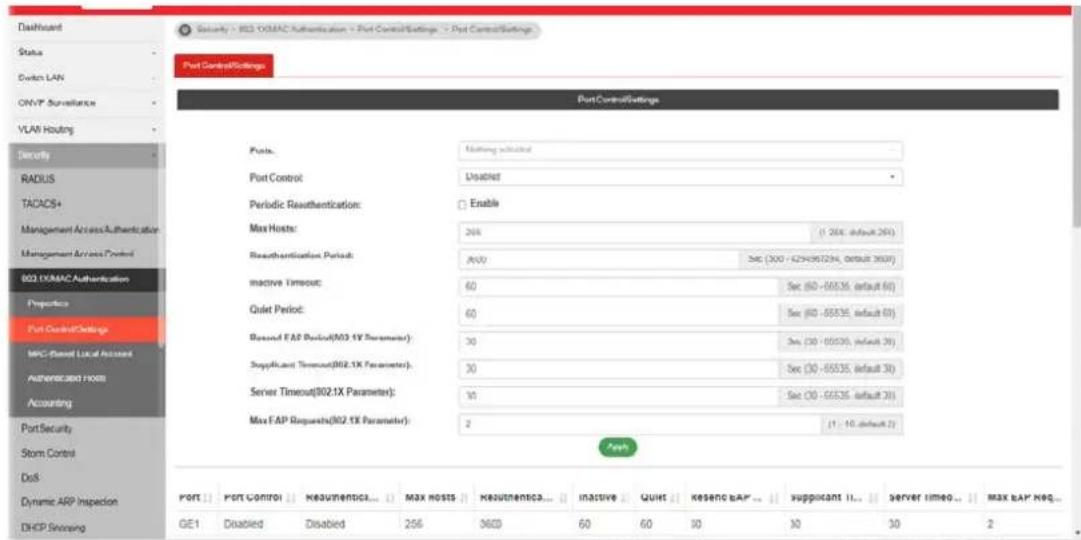Open TACACS+ settings page
Screen dimensions: 1081x540
(83, 204)
